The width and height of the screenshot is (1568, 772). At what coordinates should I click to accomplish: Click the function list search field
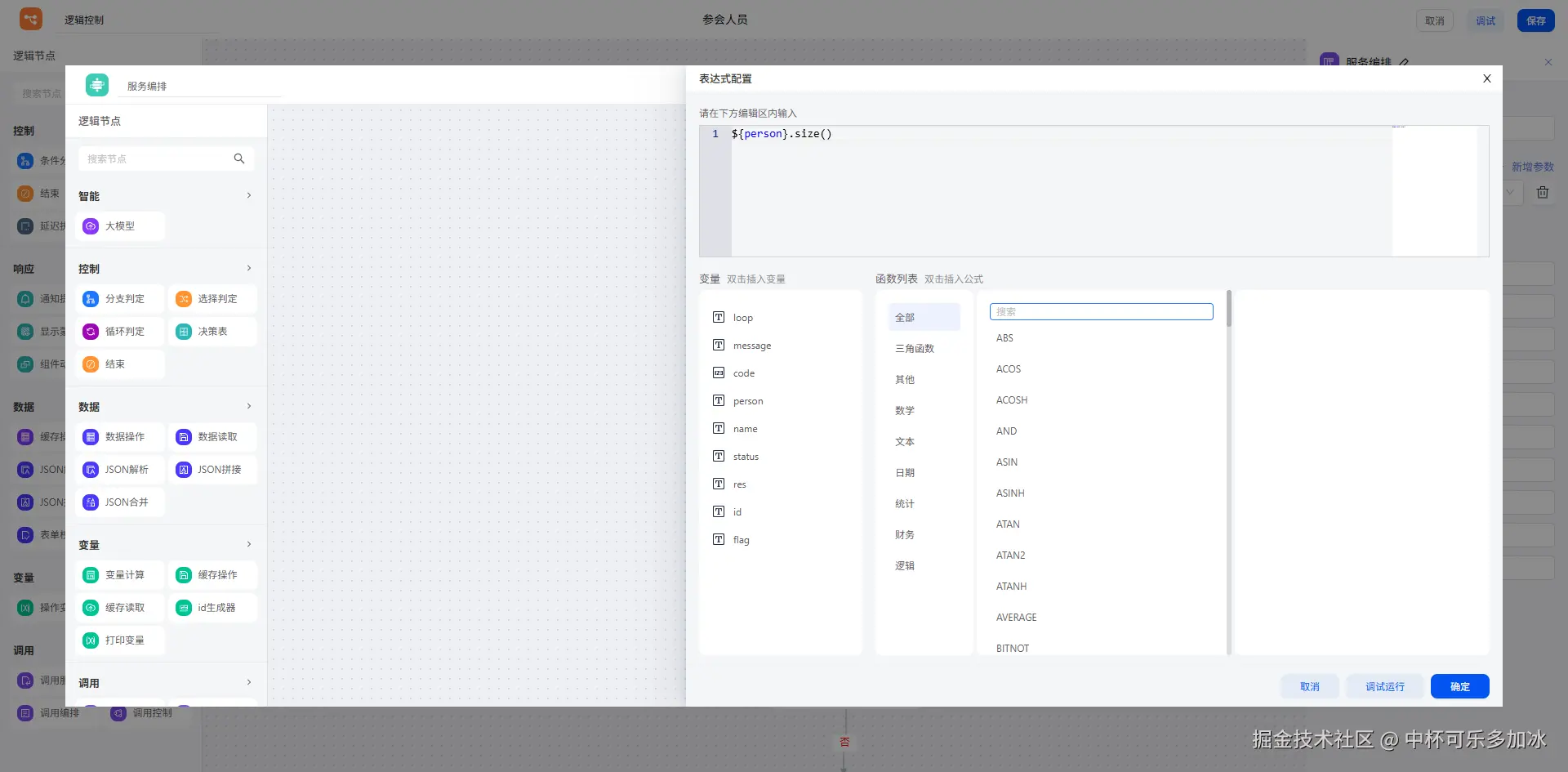point(1101,312)
